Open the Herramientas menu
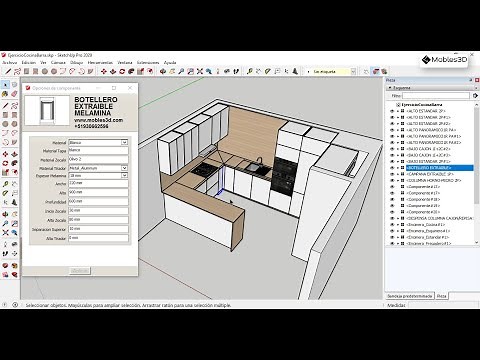The image size is (480, 360). click(x=100, y=62)
